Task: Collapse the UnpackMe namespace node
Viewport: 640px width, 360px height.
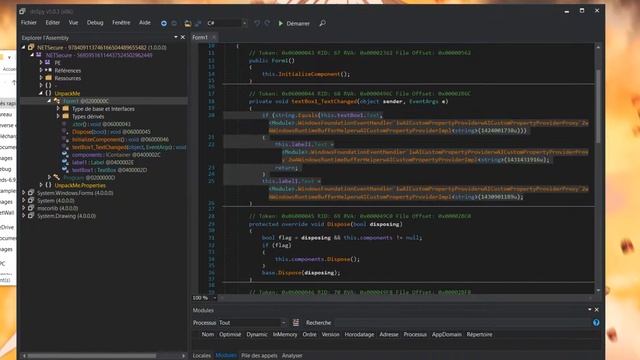Action: point(41,93)
